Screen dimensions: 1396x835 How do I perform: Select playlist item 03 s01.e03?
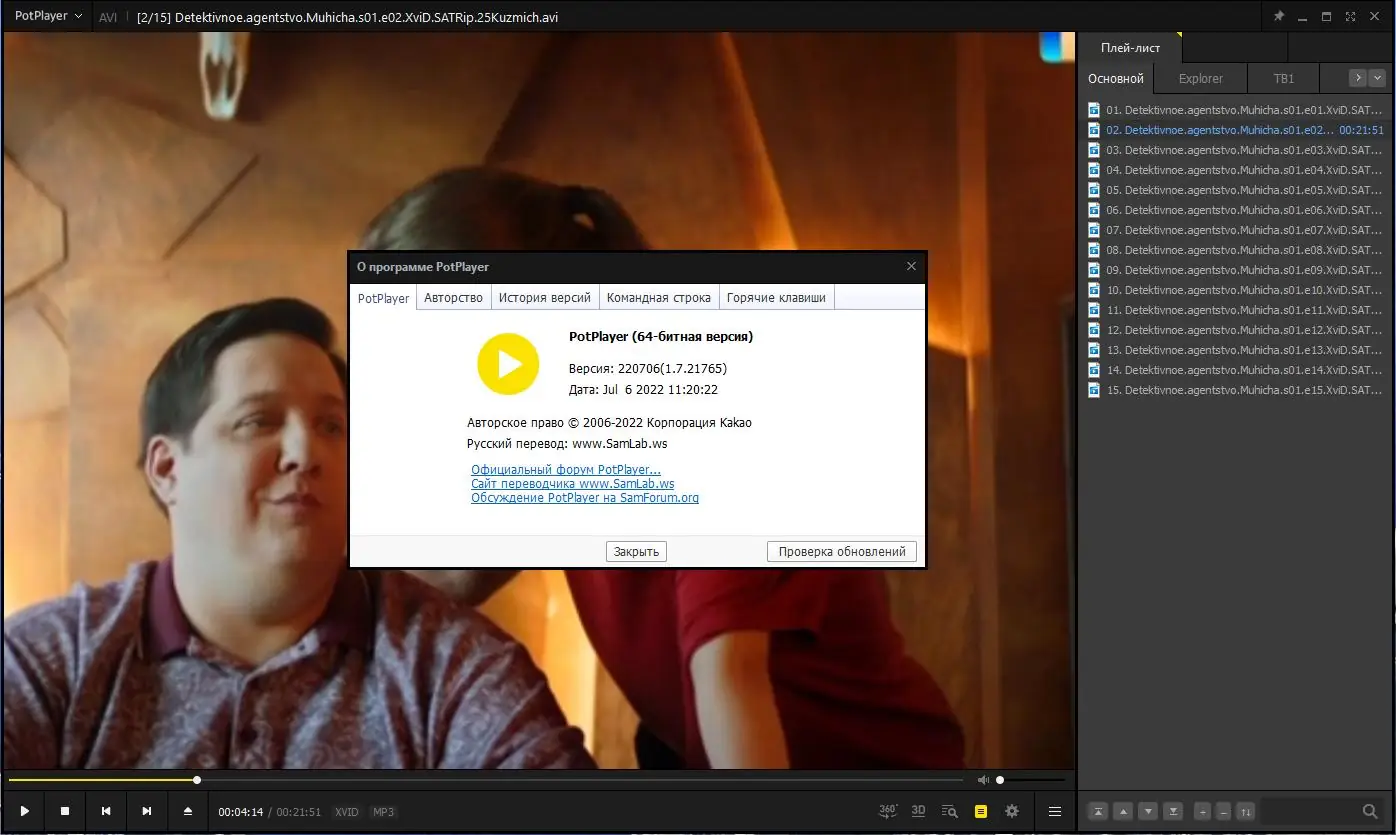coord(1236,150)
